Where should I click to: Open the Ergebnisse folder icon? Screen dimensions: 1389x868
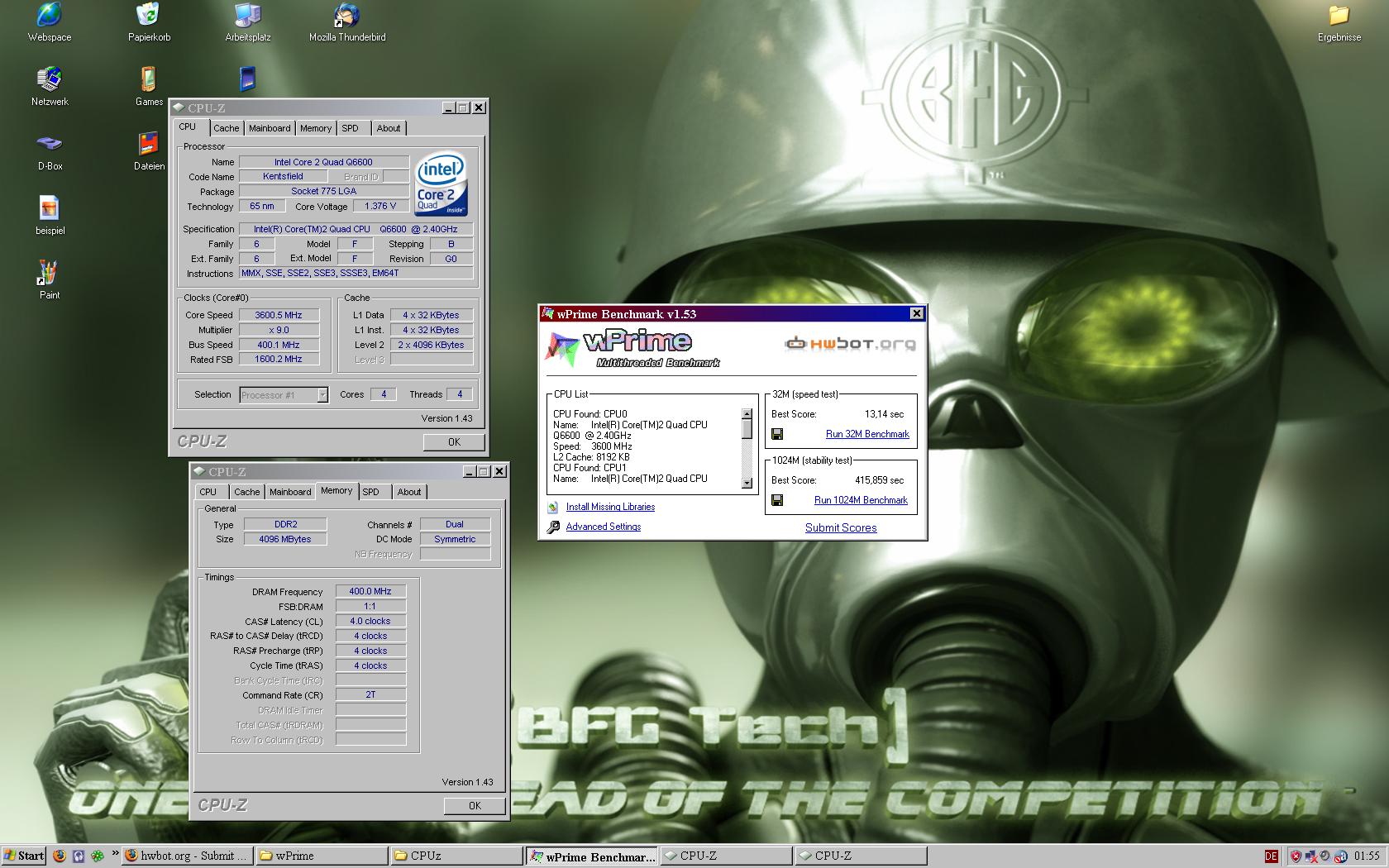tap(1339, 21)
